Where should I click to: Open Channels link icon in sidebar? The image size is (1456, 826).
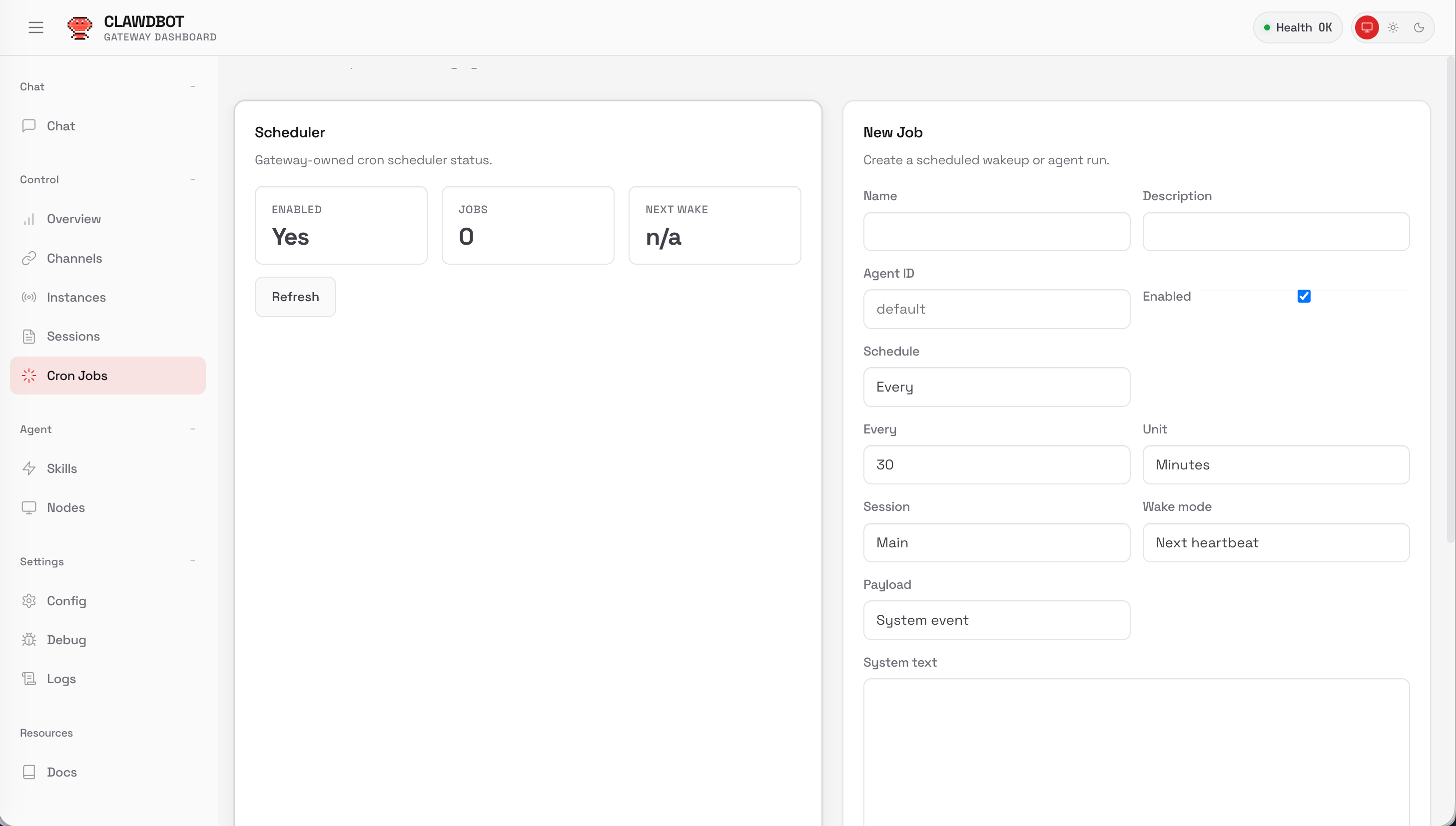29,258
